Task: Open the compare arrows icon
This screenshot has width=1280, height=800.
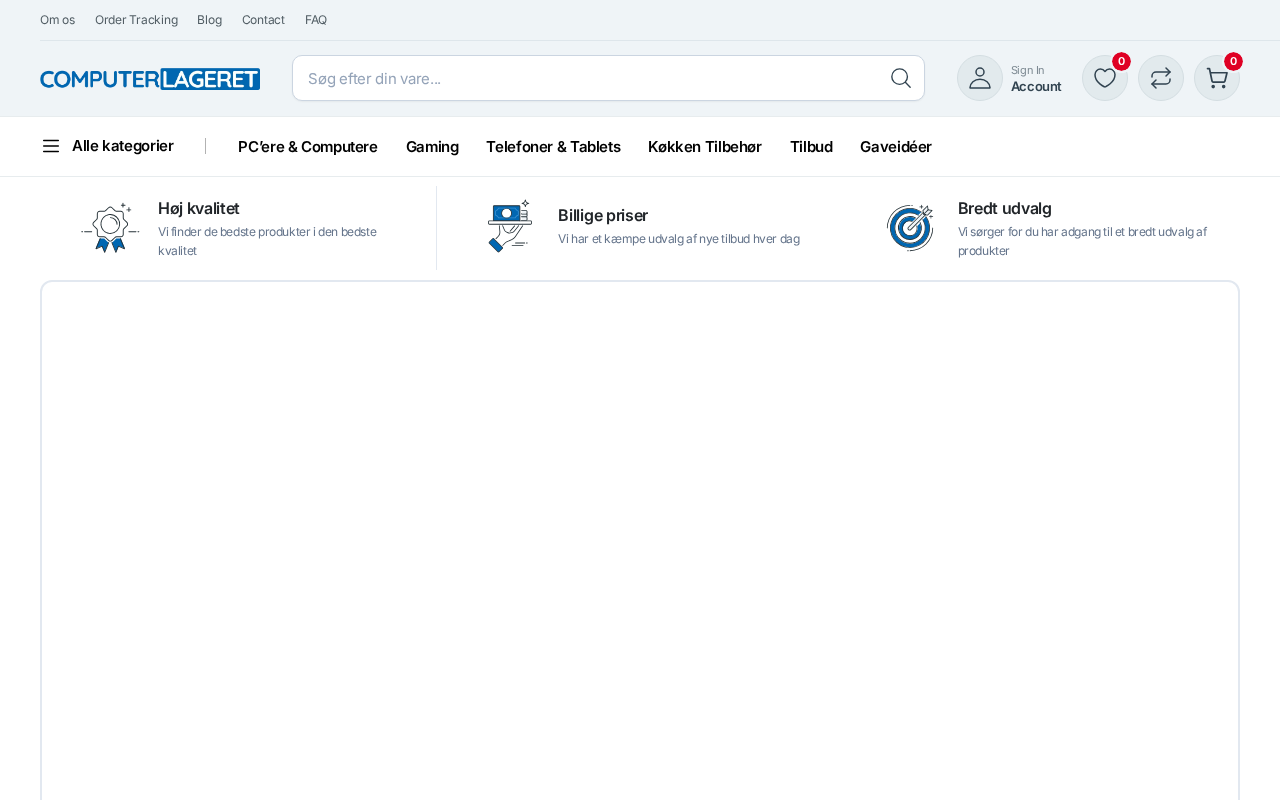Action: coord(1160,78)
